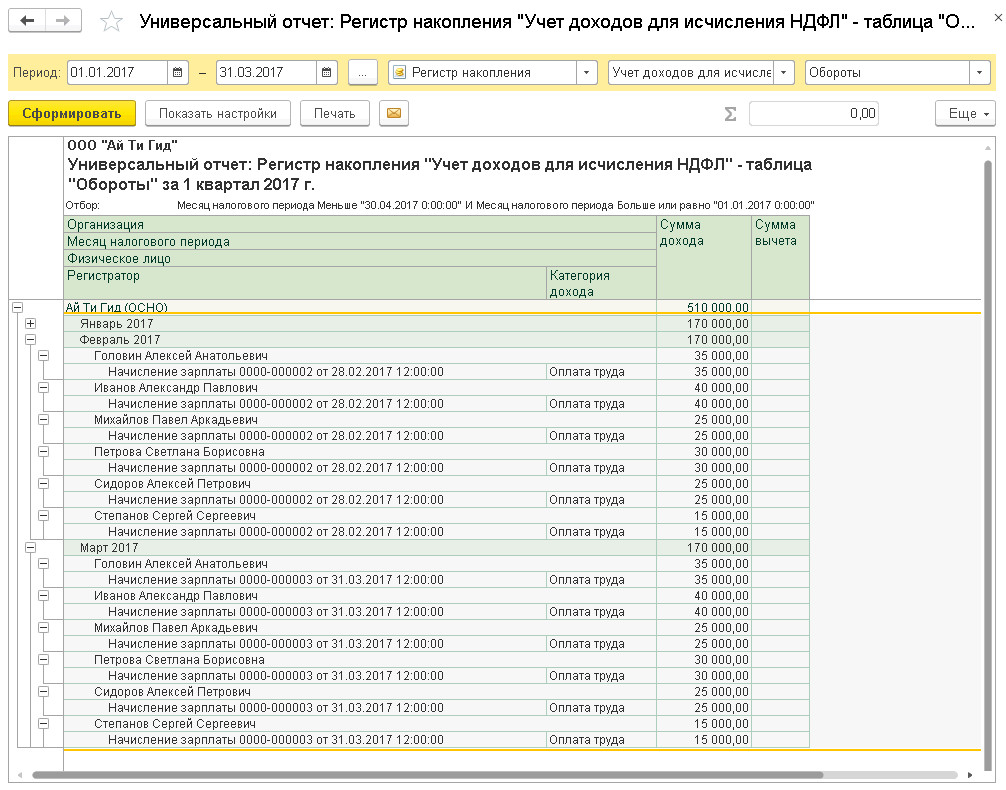Click the Печать button
This screenshot has width=1006, height=790.
click(x=334, y=114)
